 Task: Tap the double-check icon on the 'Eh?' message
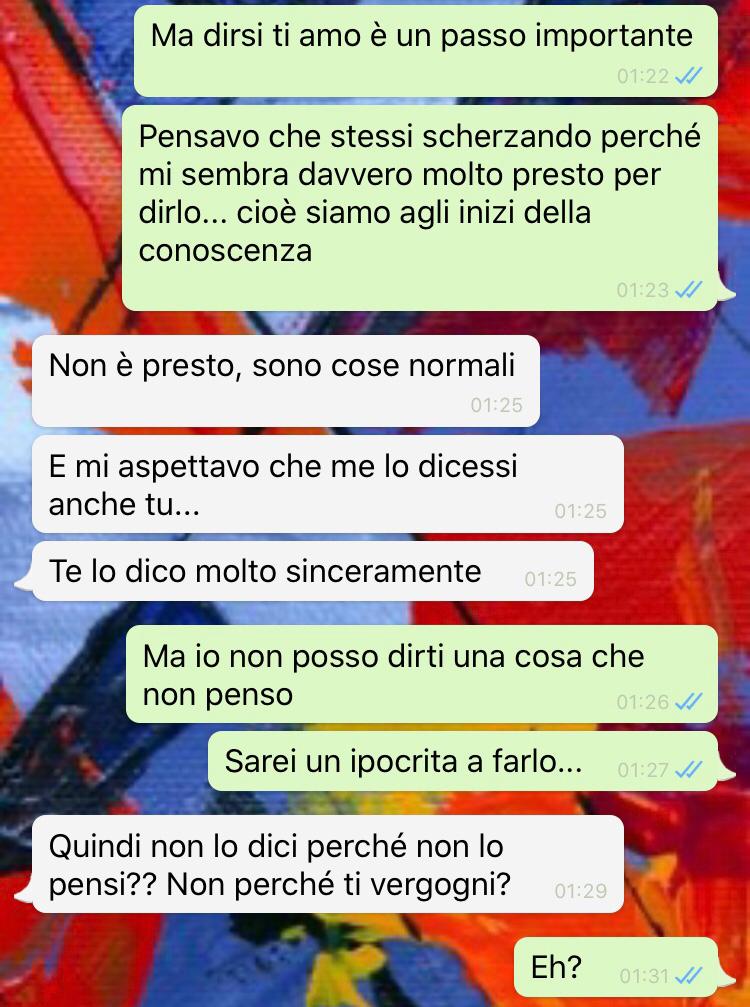(x=689, y=976)
